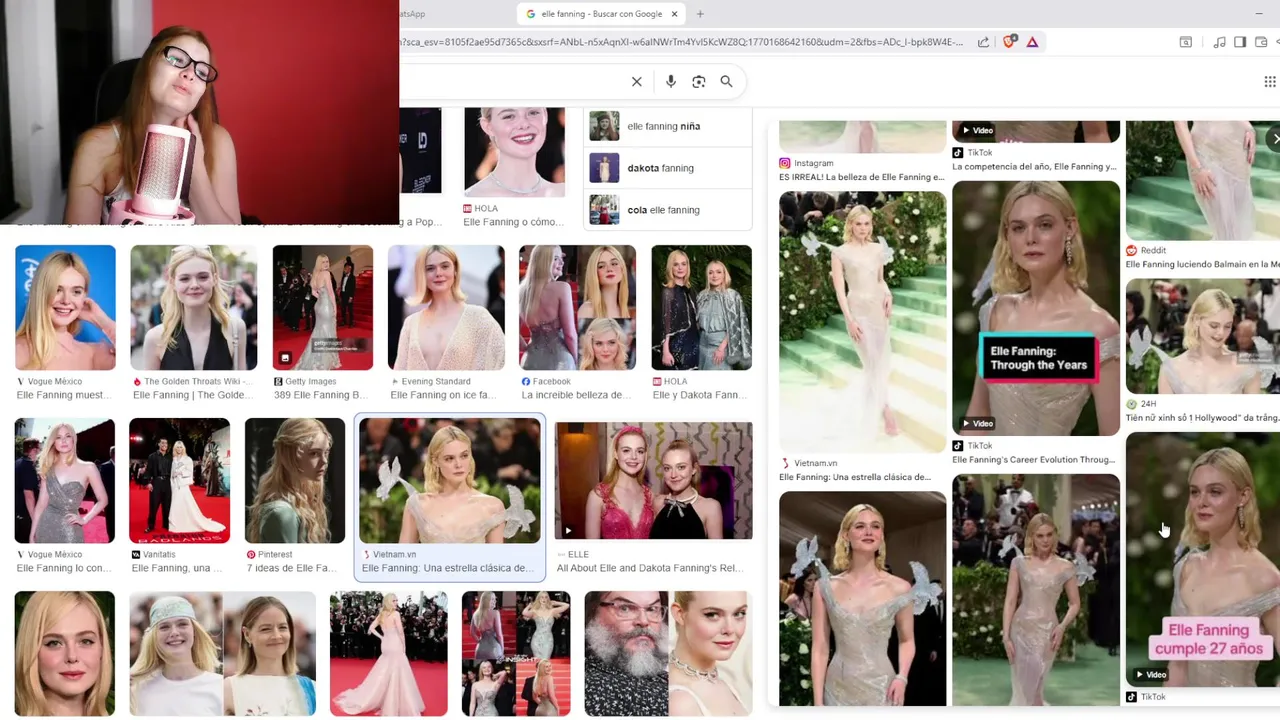Click 'All About Elle and Dakota Fanning's Rel...' link
This screenshot has width=1280, height=720.
650,568
